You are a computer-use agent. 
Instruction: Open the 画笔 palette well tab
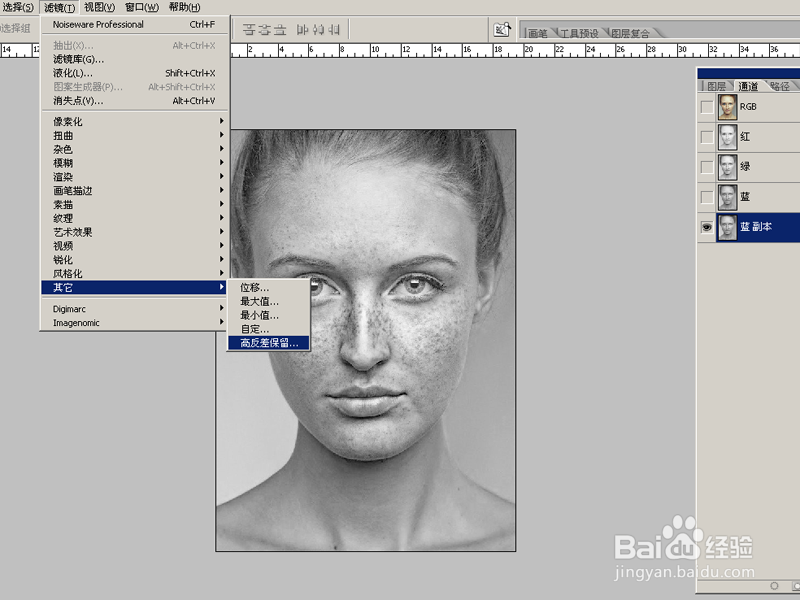(538, 34)
